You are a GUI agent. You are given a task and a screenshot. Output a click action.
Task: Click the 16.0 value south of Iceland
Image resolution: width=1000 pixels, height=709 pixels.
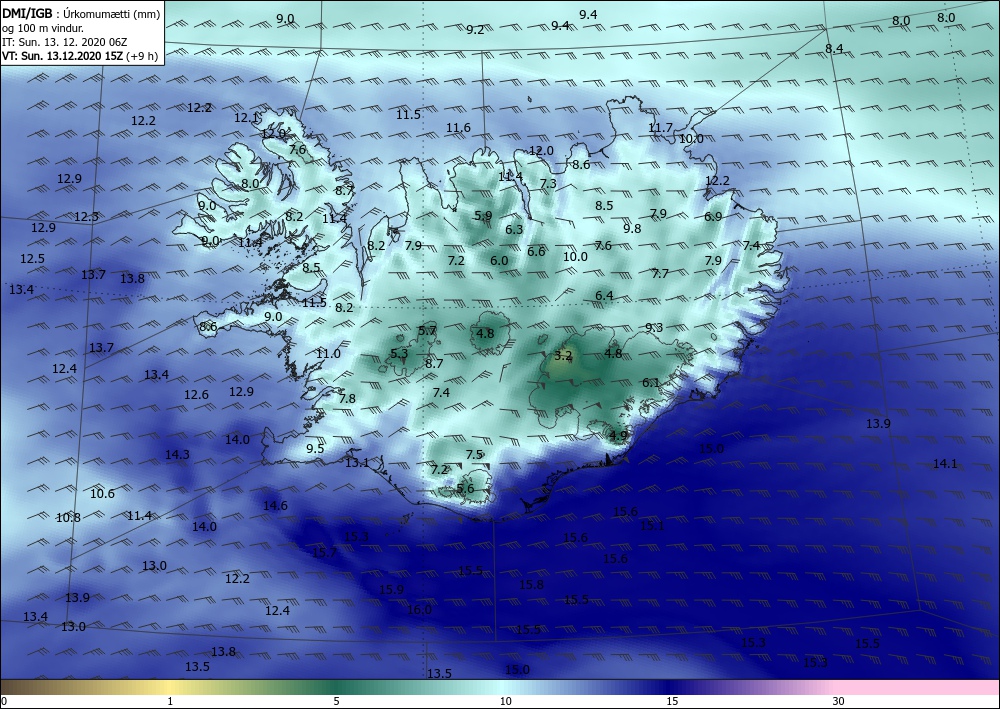click(x=419, y=610)
